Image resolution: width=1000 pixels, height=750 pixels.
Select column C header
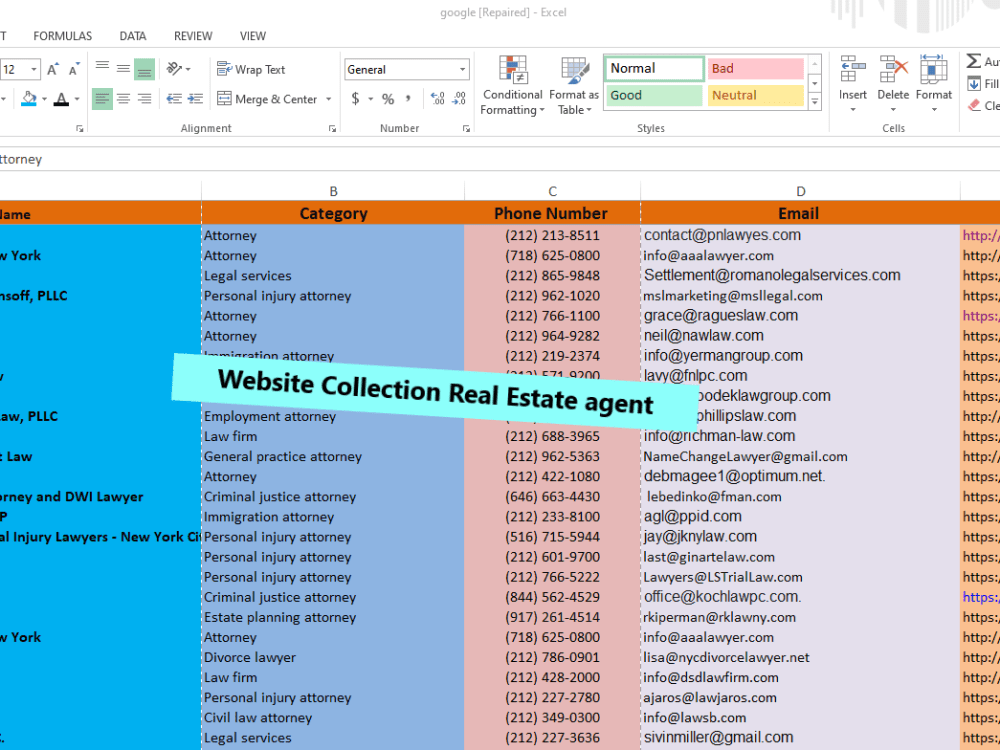(x=552, y=191)
